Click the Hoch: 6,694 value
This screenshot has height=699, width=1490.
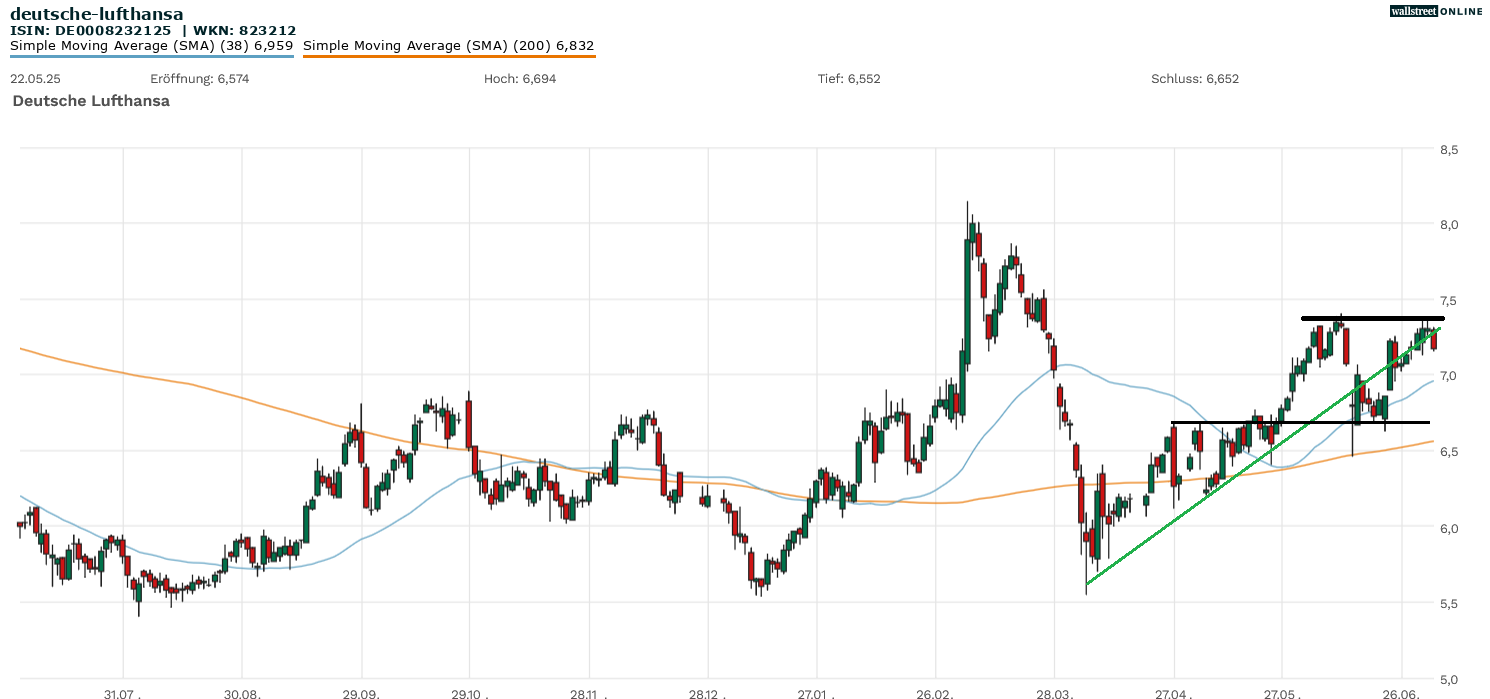(x=520, y=79)
